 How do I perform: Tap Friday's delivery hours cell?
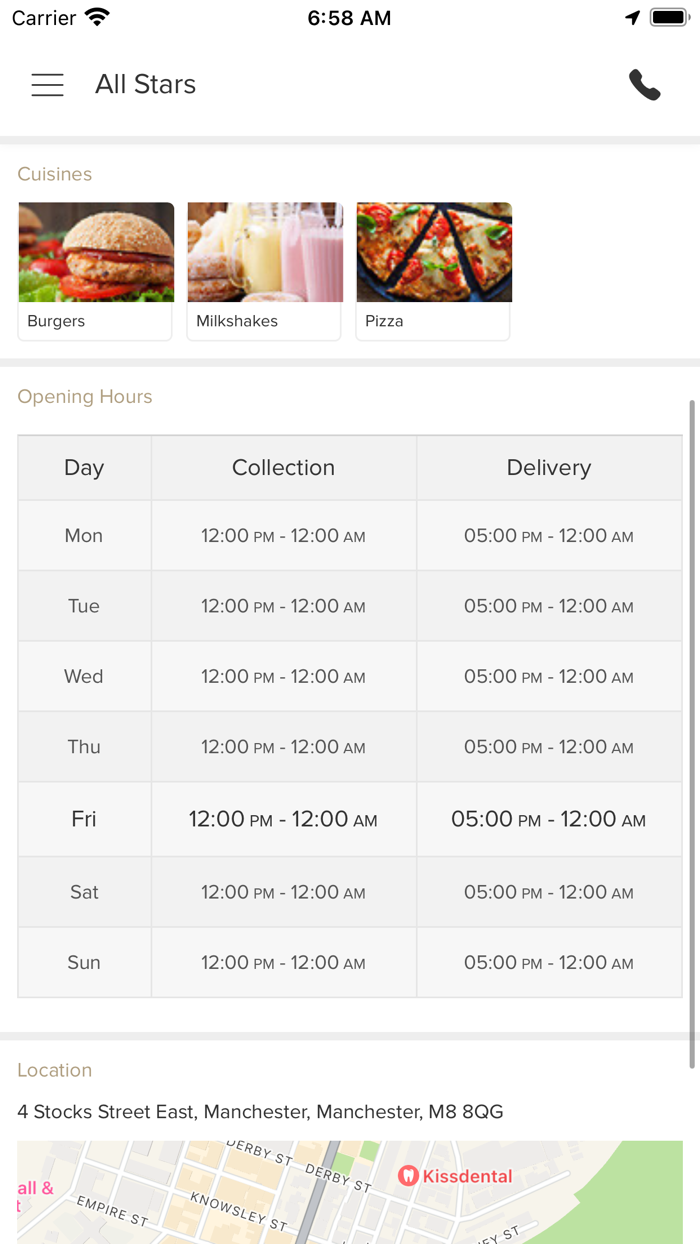click(548, 819)
